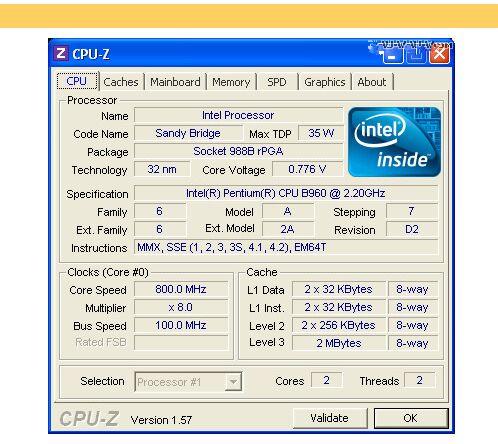Open the Mainboard tab
The image size is (498, 444).
pos(175,82)
